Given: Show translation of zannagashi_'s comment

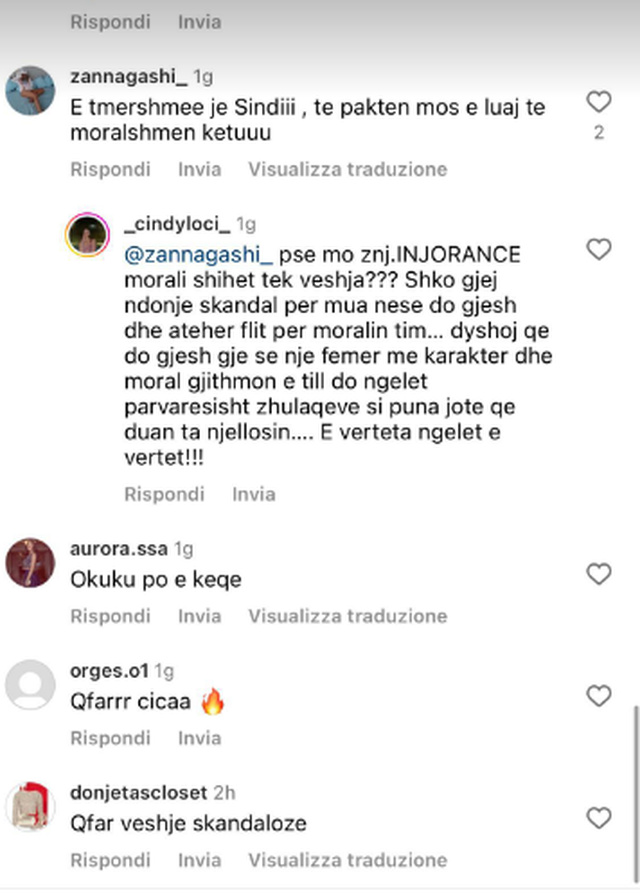Looking at the screenshot, I should tap(347, 170).
